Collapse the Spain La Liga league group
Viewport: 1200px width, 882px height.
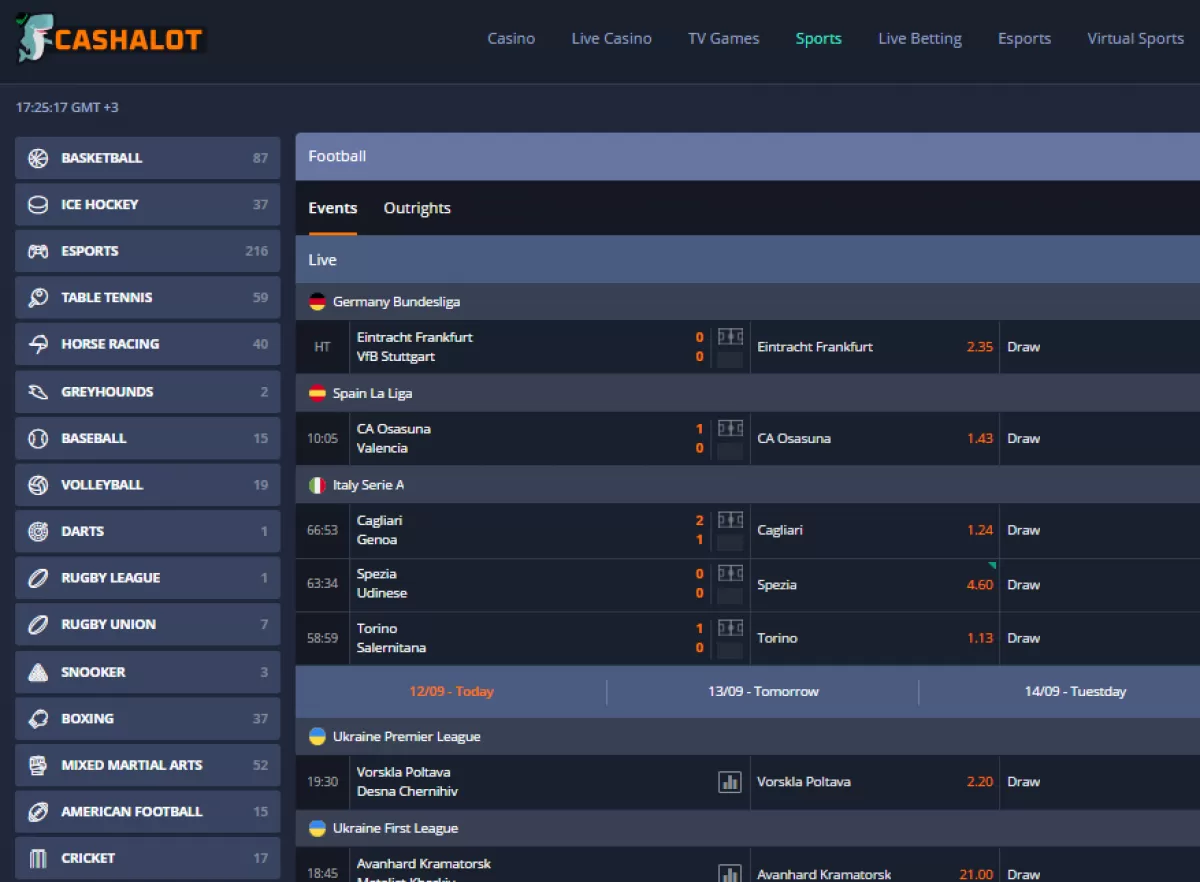748,393
